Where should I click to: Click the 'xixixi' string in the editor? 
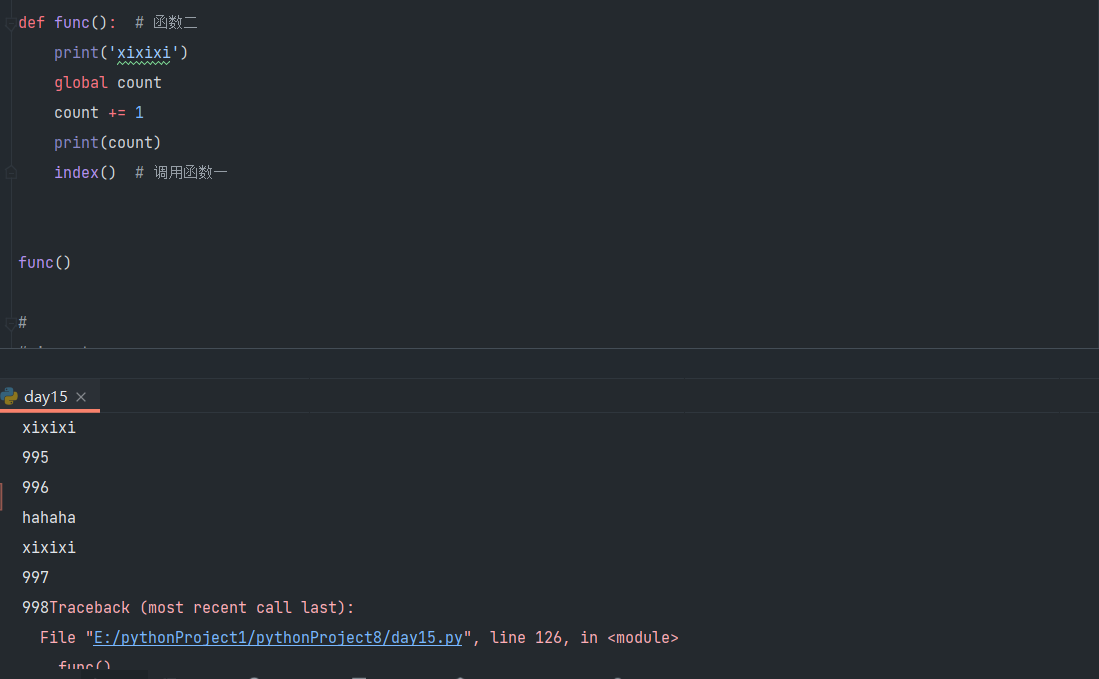tap(144, 52)
